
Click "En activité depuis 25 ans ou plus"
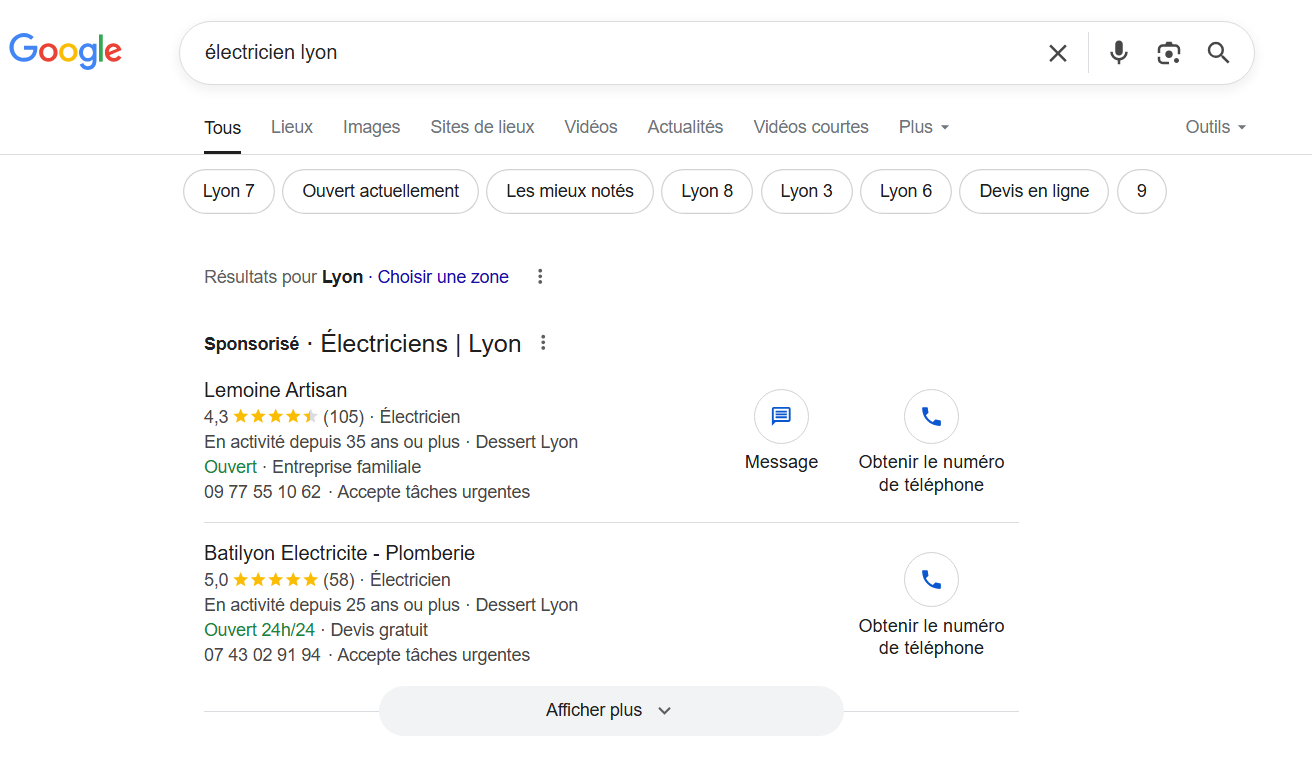click(x=332, y=605)
